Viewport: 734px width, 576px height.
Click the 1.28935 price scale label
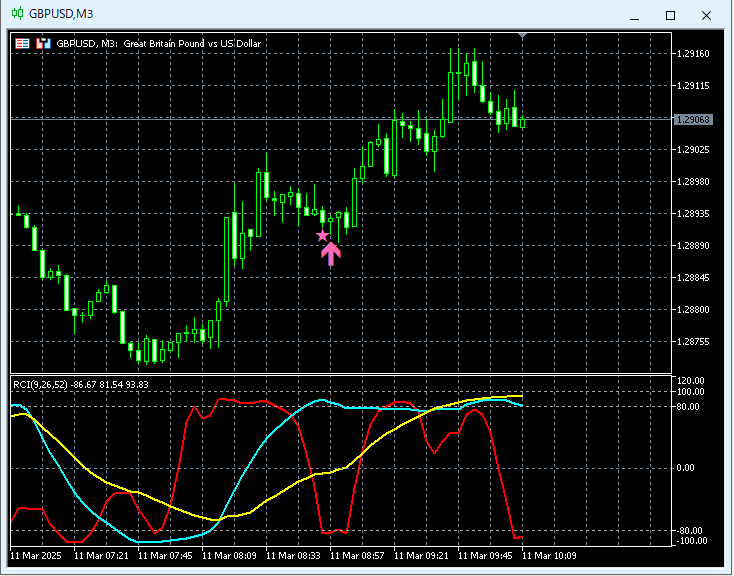tap(693, 214)
